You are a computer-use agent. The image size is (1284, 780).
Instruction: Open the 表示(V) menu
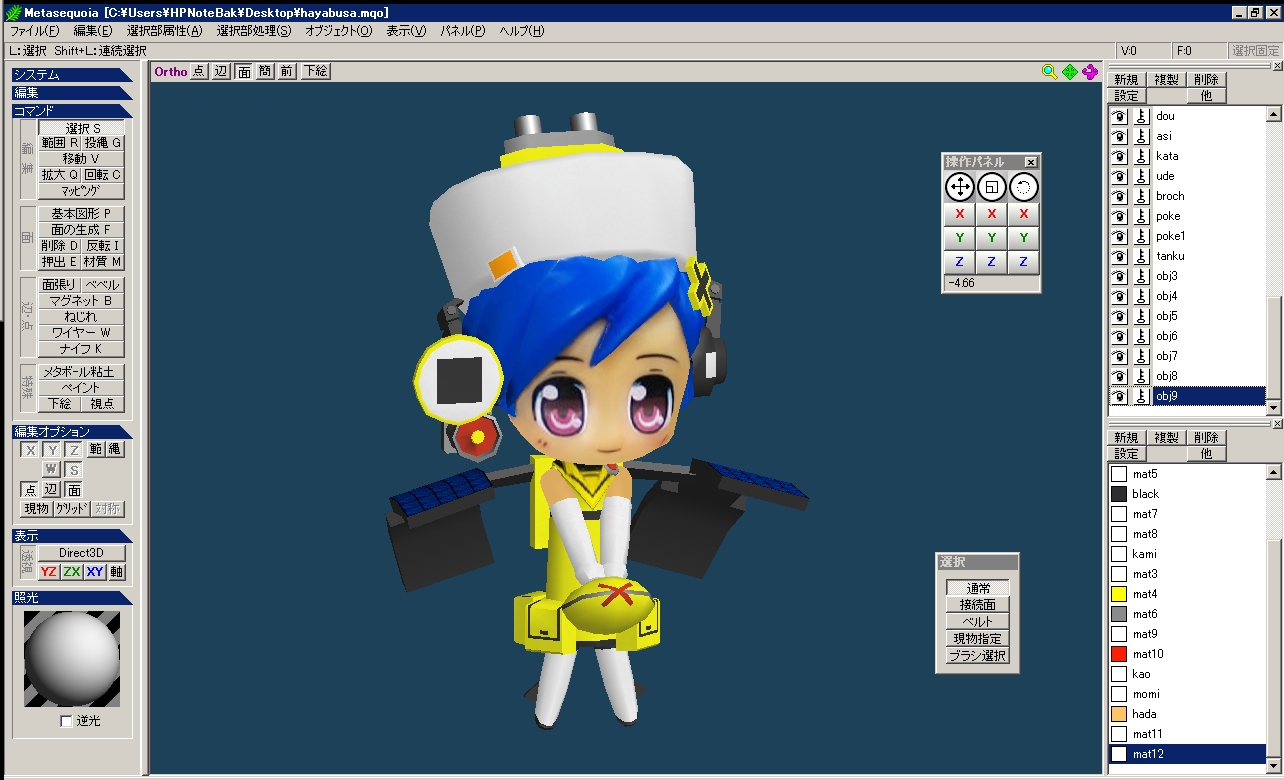point(406,31)
